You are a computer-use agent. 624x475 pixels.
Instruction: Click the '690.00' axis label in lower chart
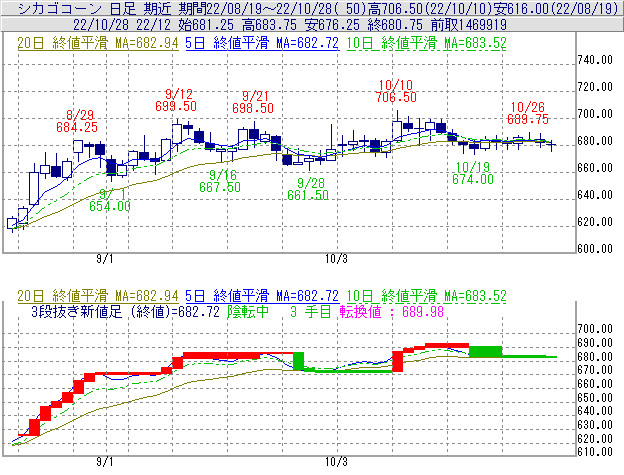[x=595, y=343]
